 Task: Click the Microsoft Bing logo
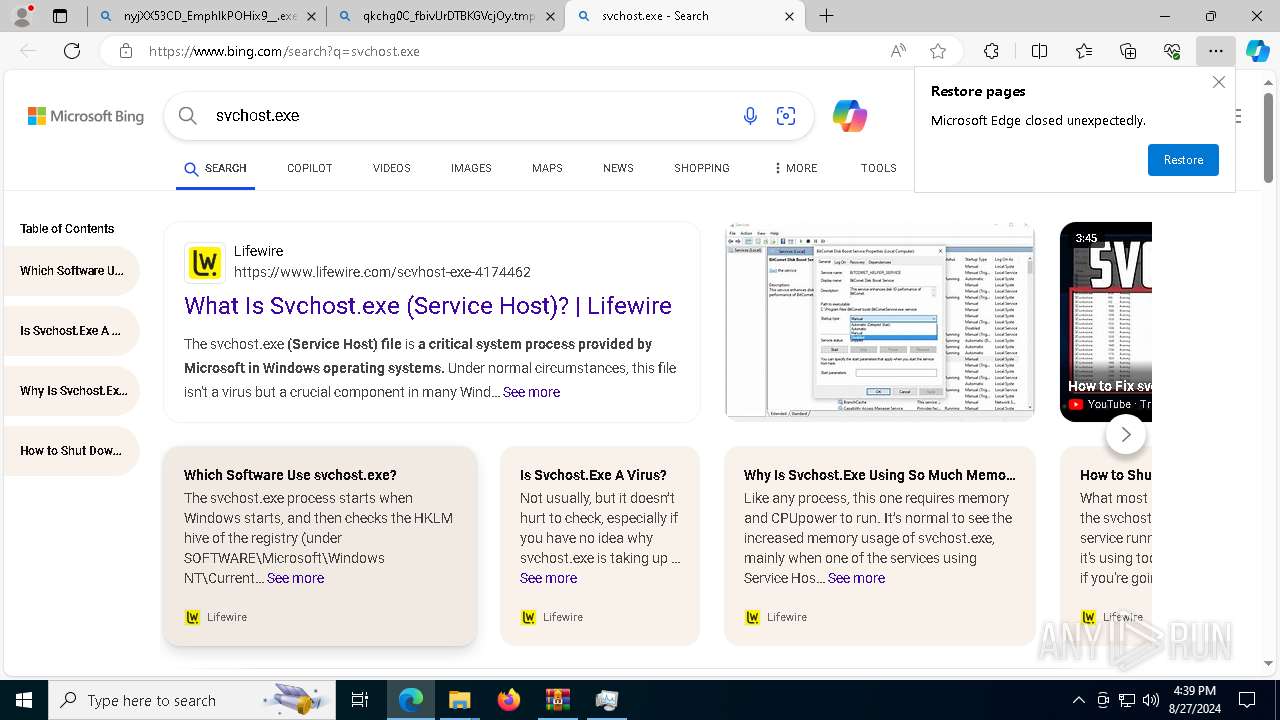click(x=86, y=116)
